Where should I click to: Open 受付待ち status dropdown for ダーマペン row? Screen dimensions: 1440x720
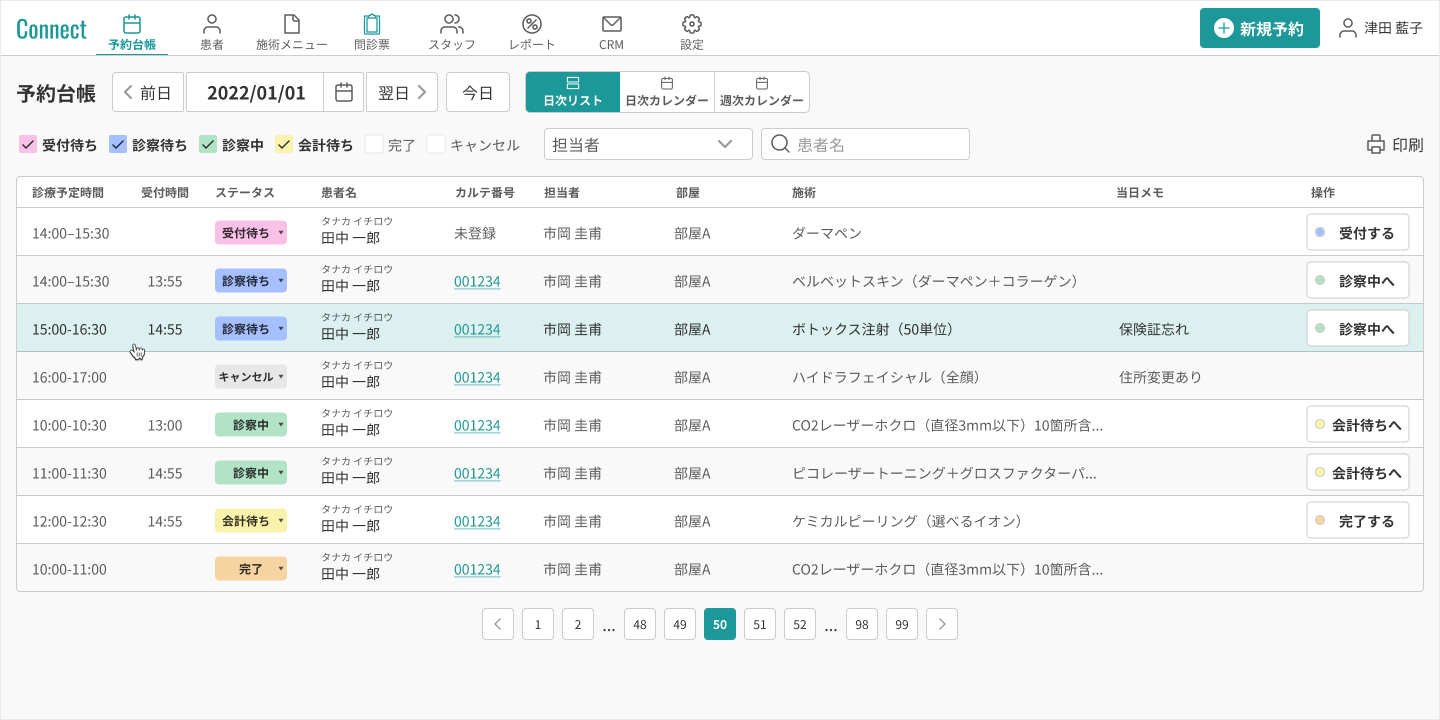pos(251,232)
